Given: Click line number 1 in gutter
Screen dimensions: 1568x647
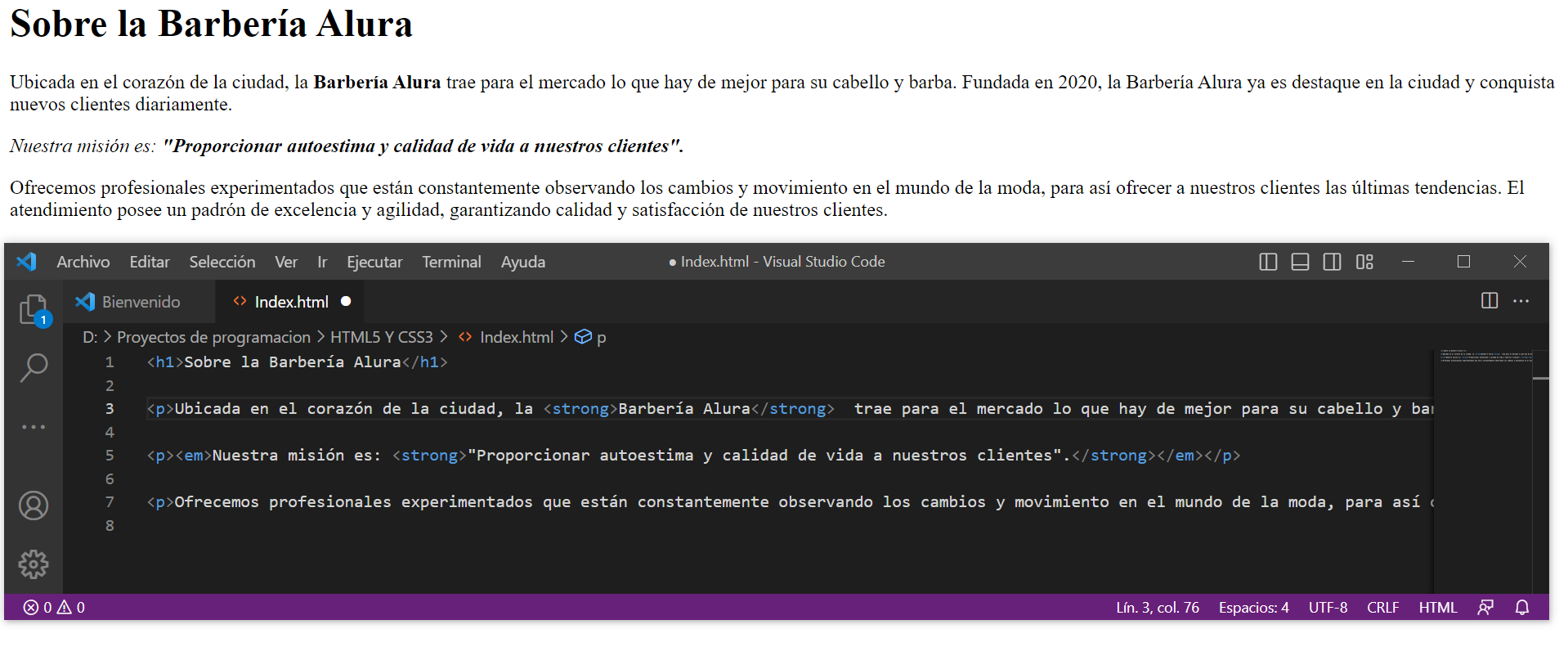Looking at the screenshot, I should tap(110, 362).
